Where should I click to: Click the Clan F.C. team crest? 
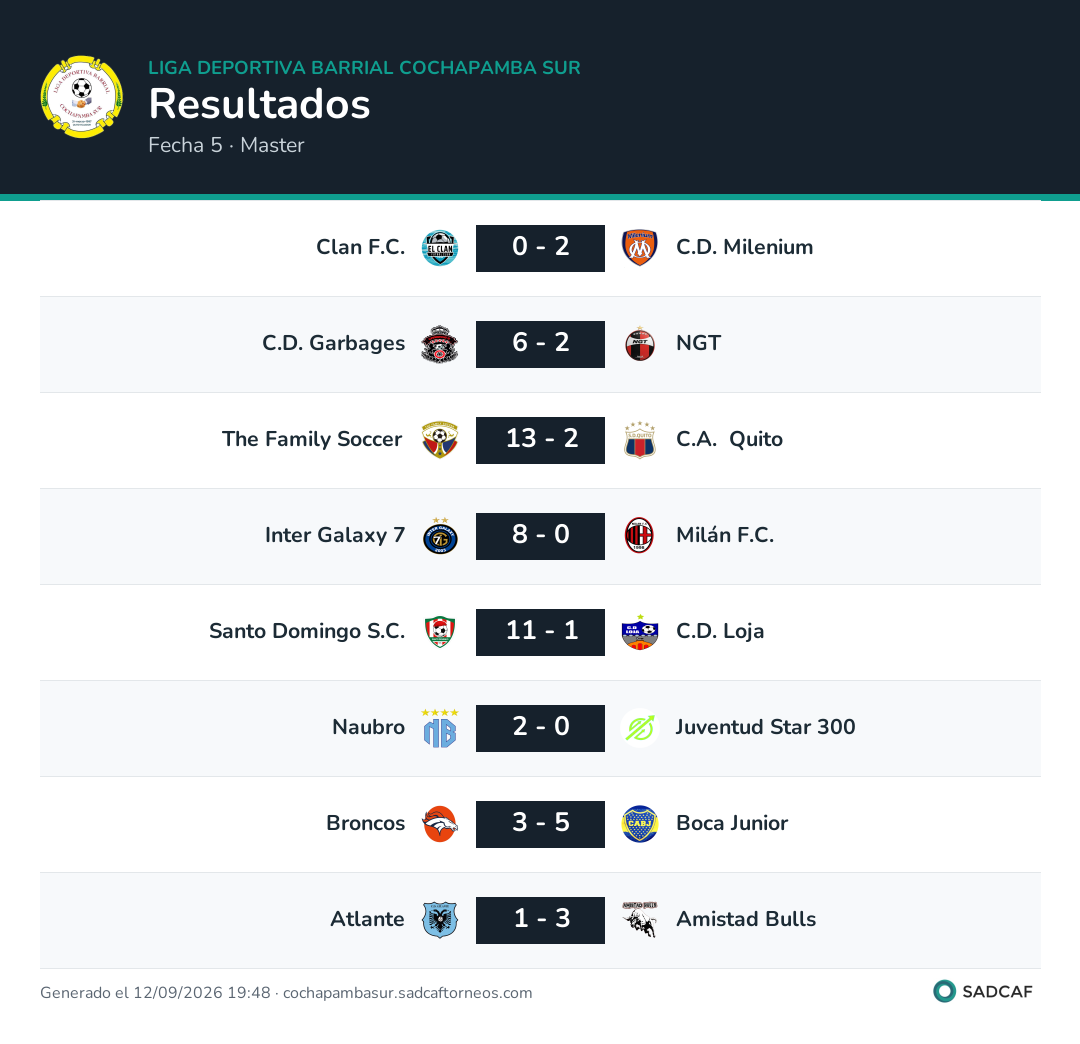coord(439,248)
